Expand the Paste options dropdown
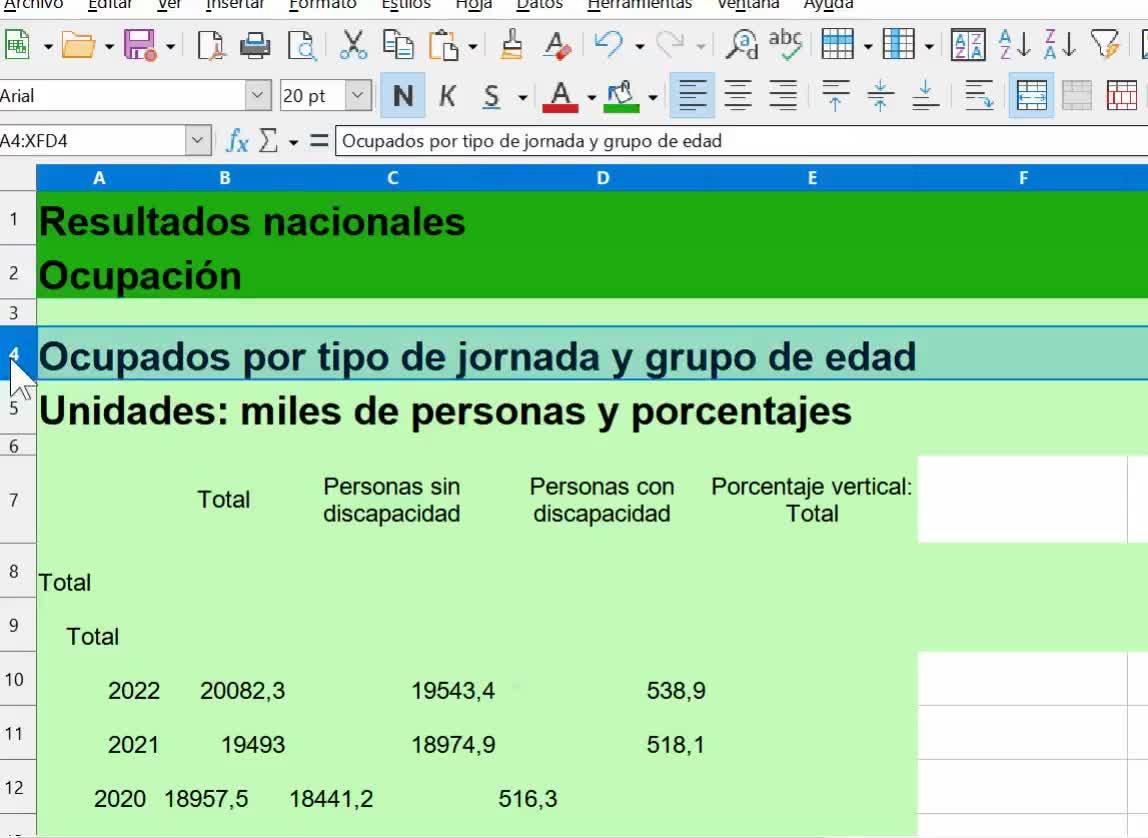 [473, 47]
